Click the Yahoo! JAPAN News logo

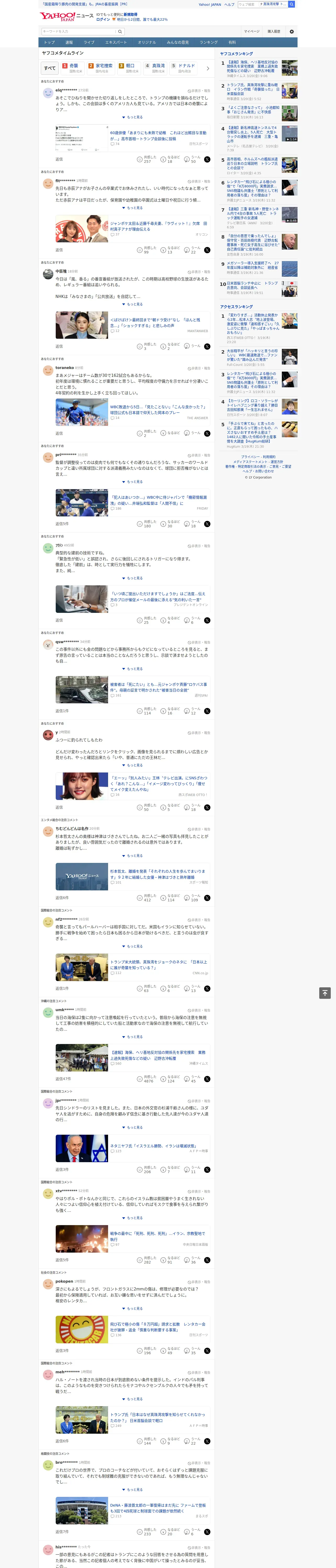pyautogui.click(x=66, y=16)
